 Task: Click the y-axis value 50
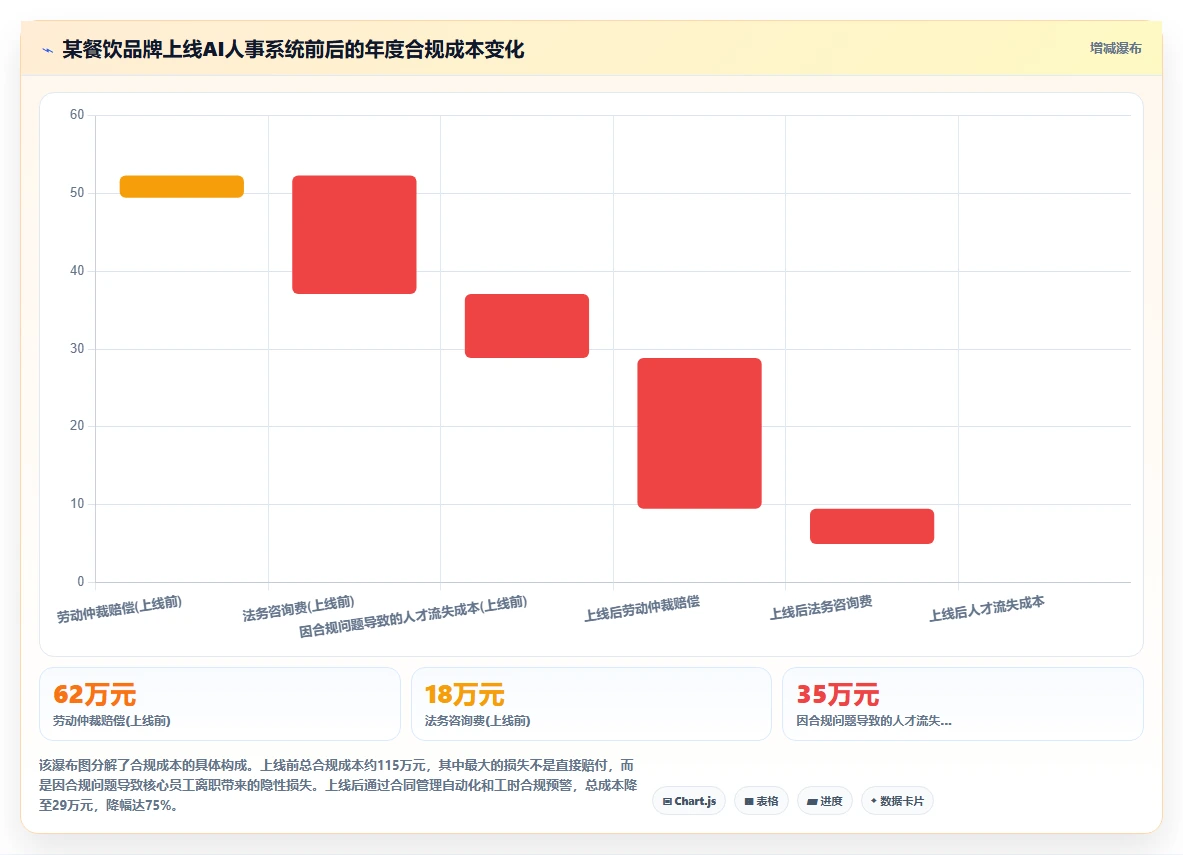coord(77,192)
